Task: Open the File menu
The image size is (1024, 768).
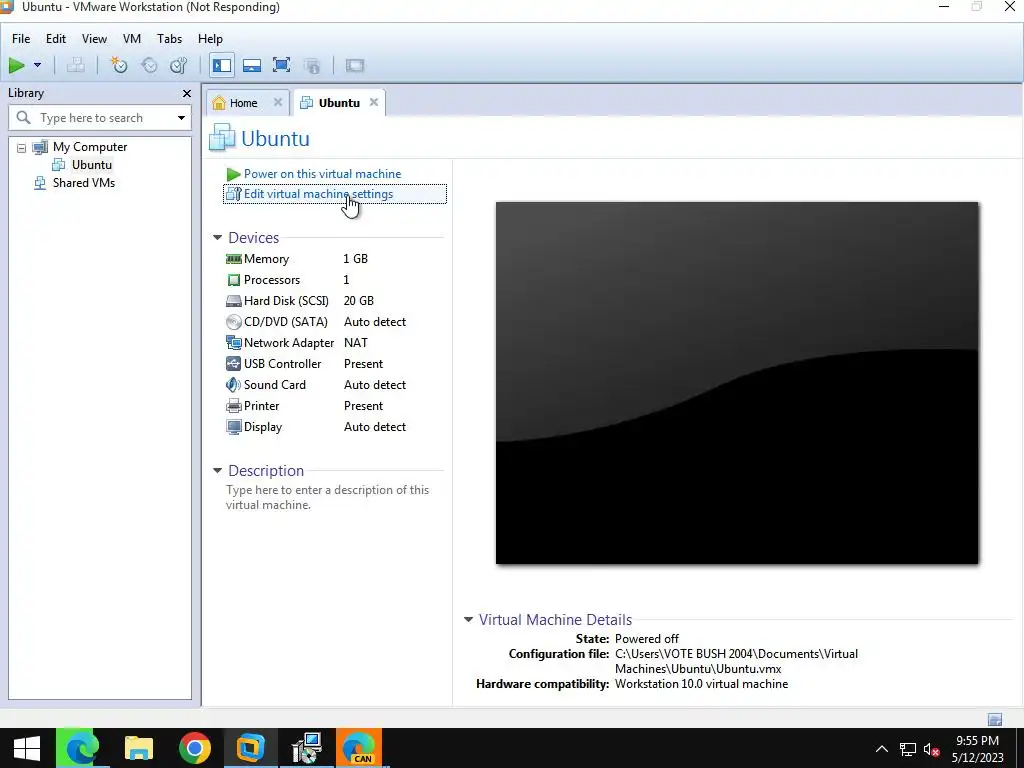Action: coord(21,39)
